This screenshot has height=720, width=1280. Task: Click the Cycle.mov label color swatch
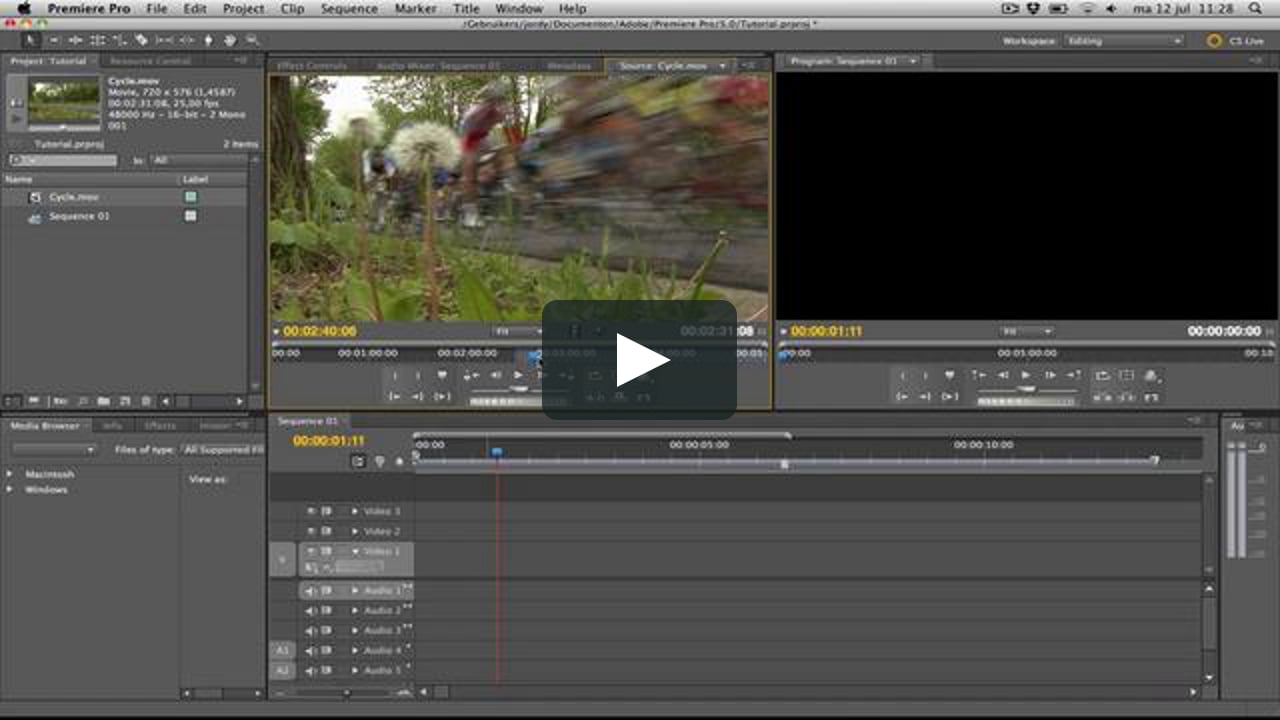(x=191, y=197)
